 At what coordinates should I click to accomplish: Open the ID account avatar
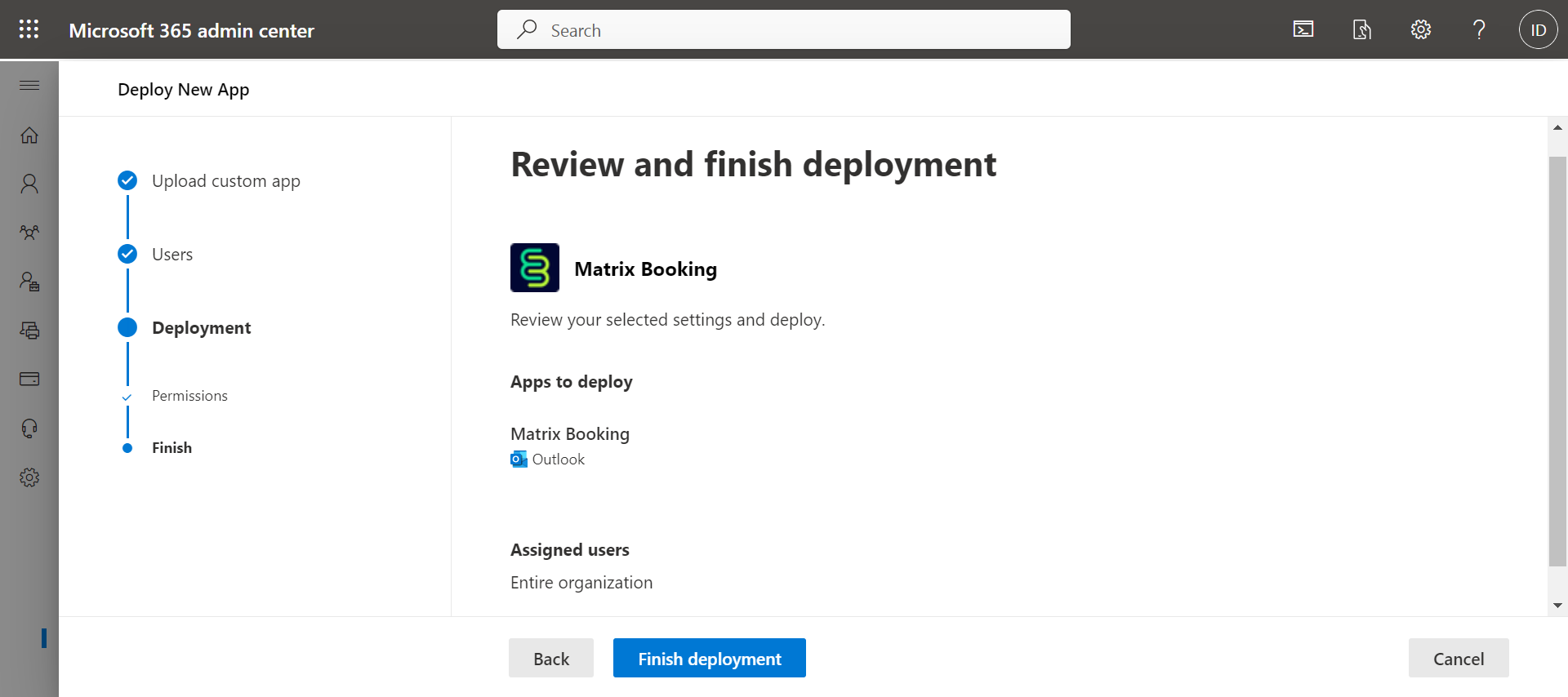coord(1538,30)
